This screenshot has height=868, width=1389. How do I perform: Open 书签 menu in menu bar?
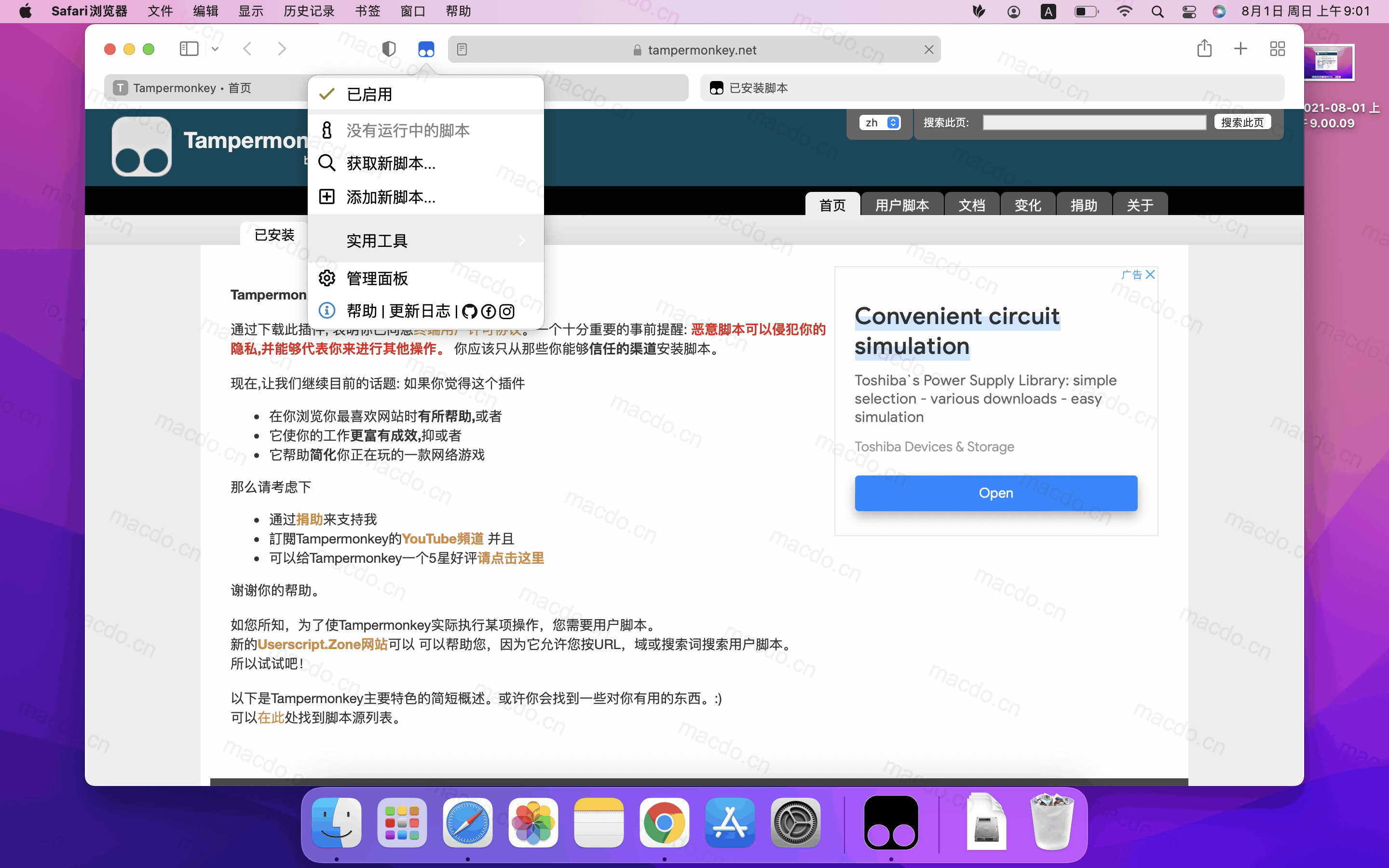coord(368,12)
